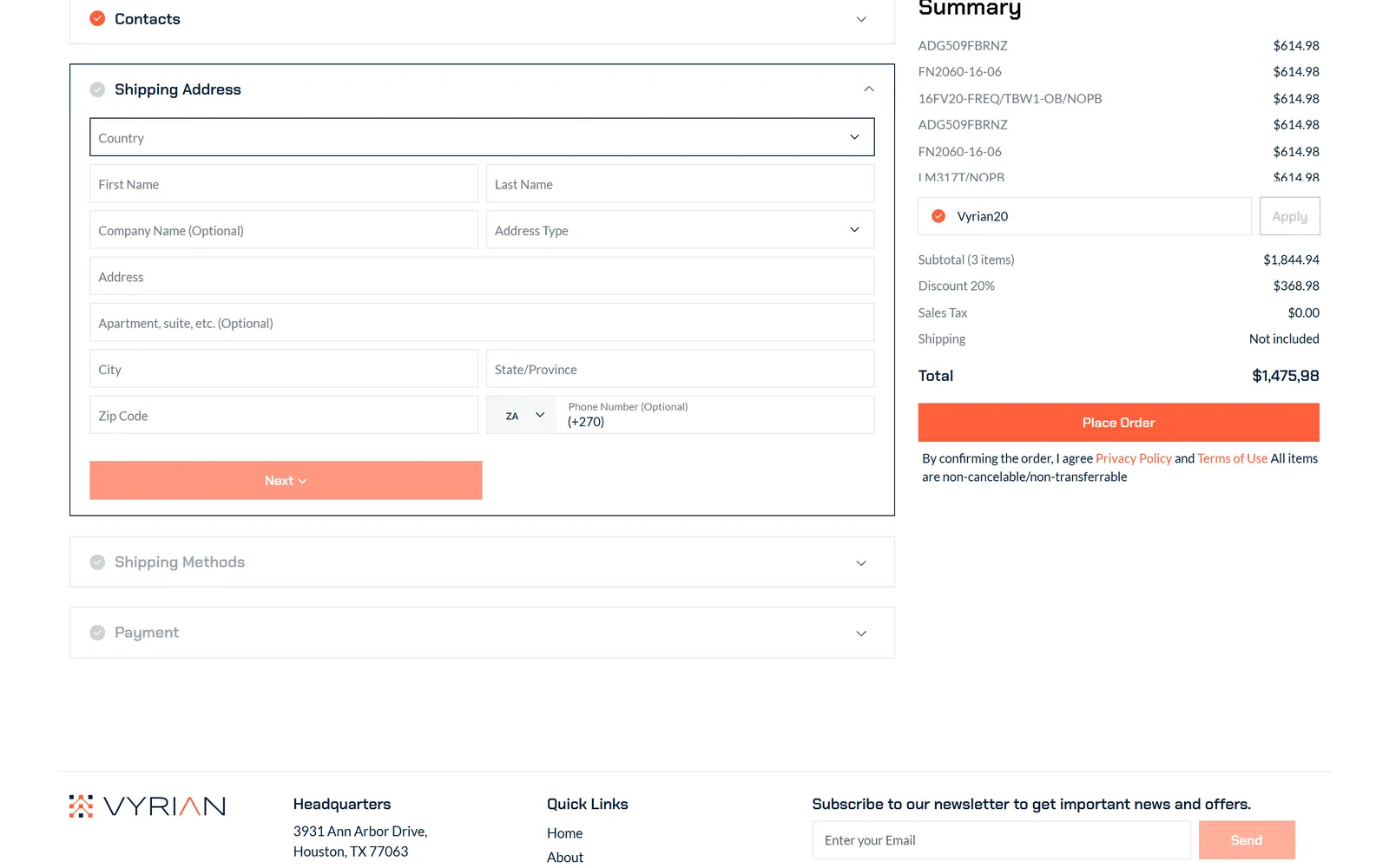Open the About quick link
Viewport: 1389px width, 868px height.
565,858
